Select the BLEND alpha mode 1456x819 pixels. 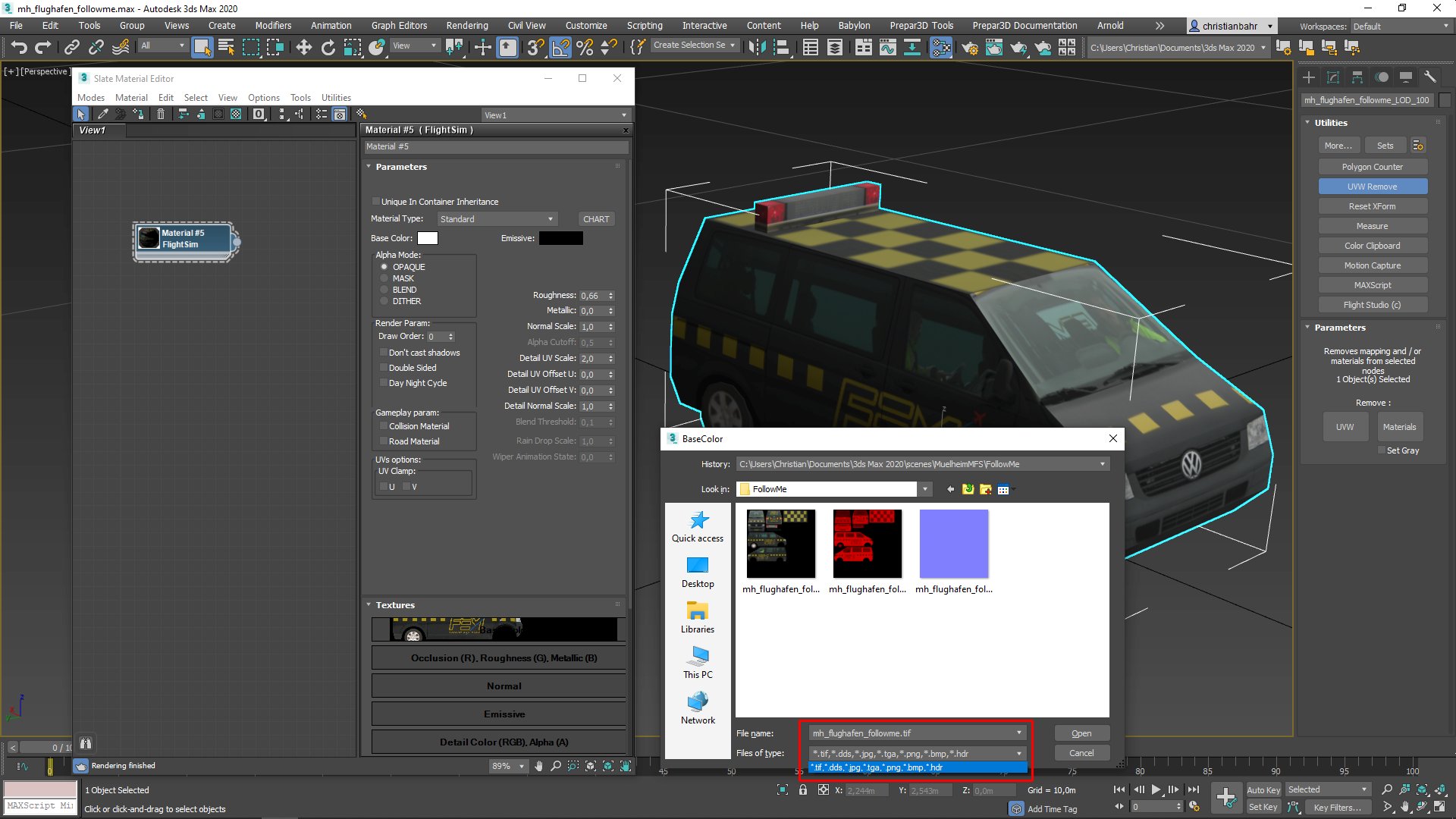384,290
